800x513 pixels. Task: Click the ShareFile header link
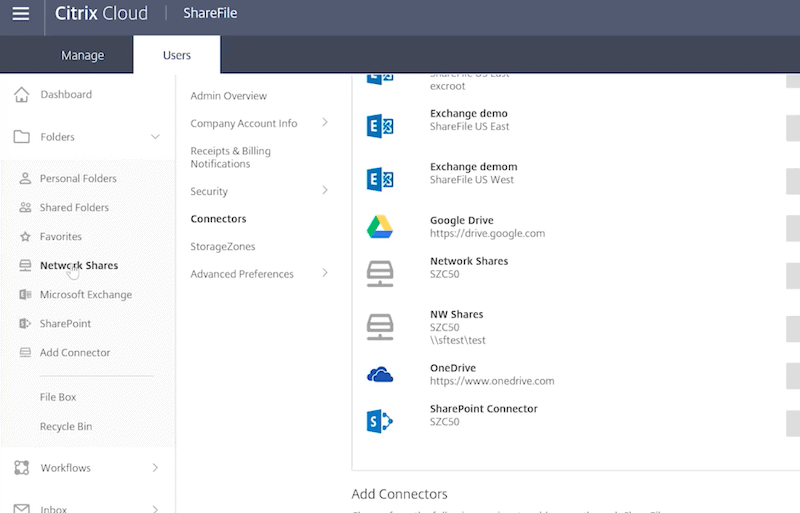pos(210,13)
